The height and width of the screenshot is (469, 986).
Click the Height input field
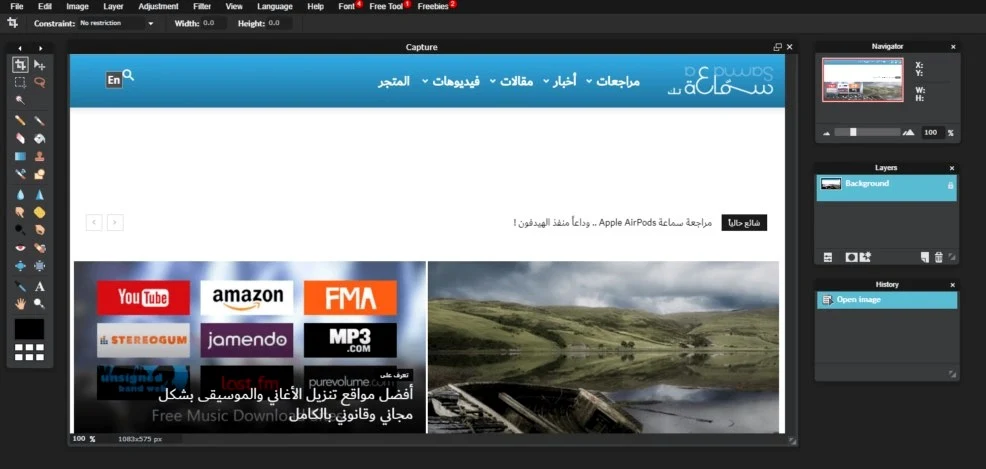click(279, 23)
